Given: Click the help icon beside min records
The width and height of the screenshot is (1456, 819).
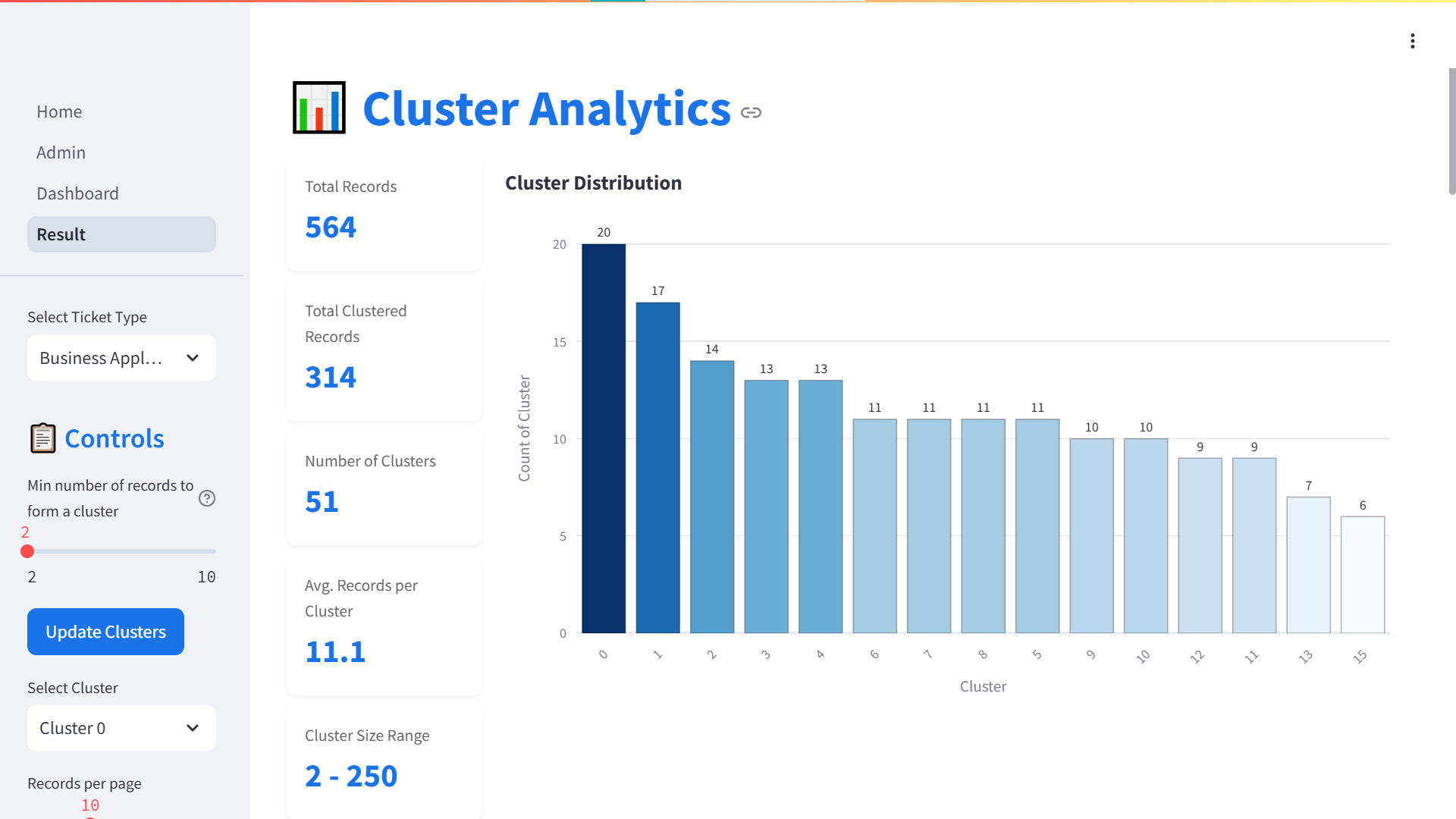Looking at the screenshot, I should (207, 498).
